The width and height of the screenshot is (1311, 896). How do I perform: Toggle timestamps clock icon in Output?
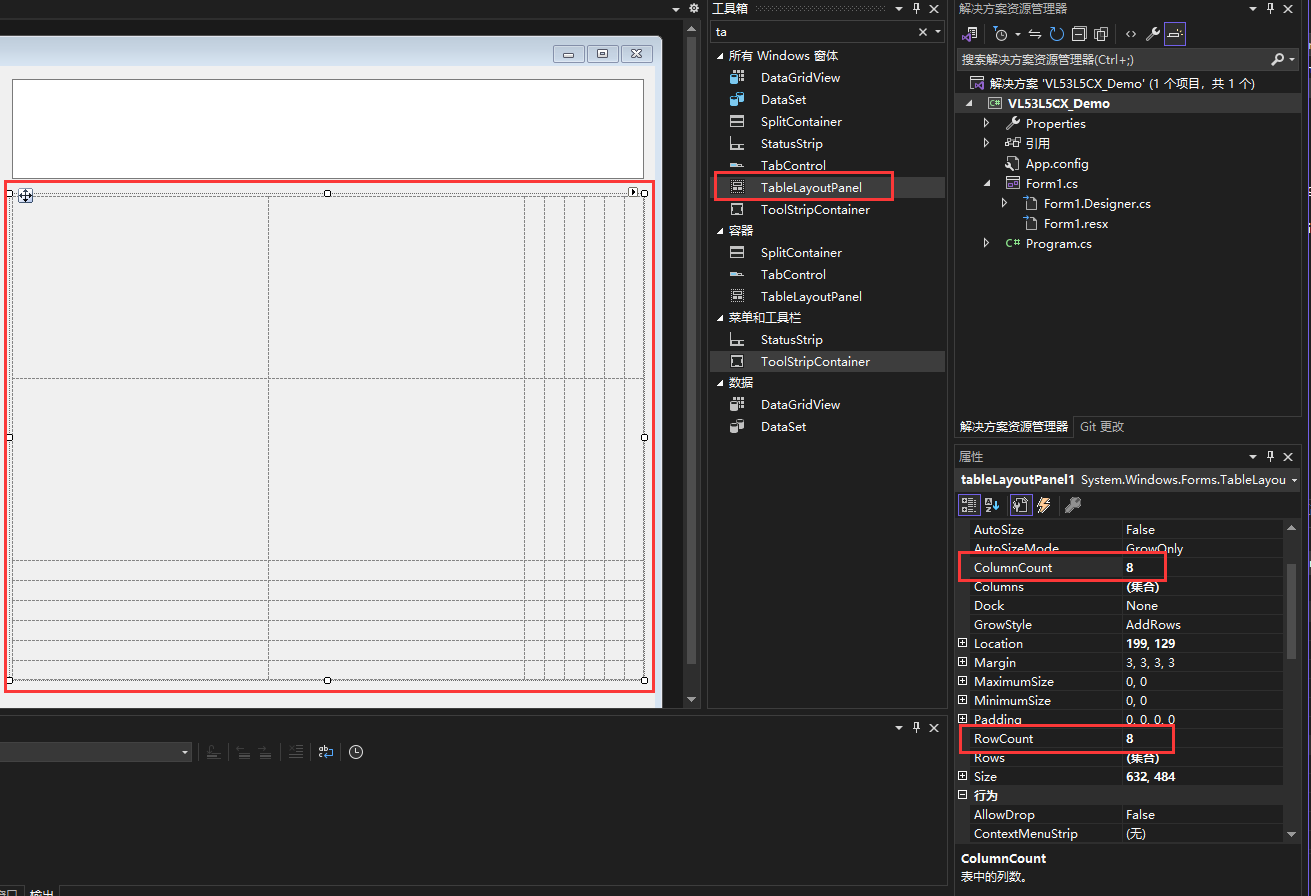coord(356,752)
